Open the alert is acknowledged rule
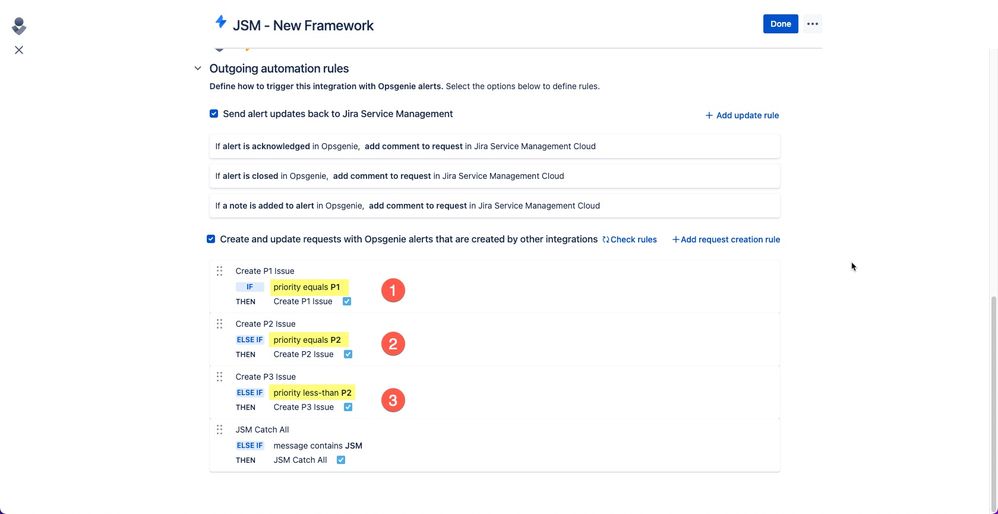Image resolution: width=998 pixels, height=514 pixels. (x=495, y=146)
